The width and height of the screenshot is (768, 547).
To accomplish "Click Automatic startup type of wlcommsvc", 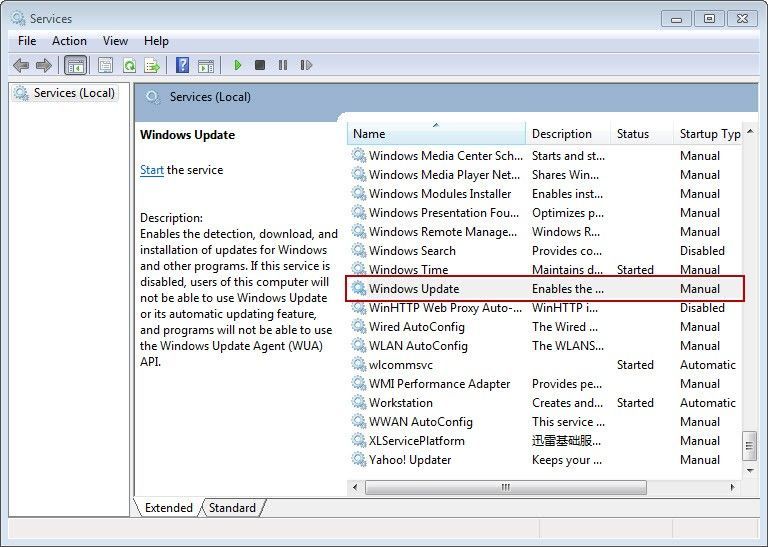I will pos(708,364).
